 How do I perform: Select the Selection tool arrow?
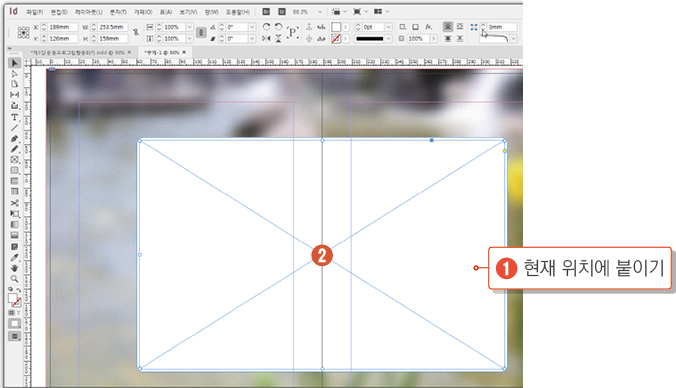coord(14,63)
